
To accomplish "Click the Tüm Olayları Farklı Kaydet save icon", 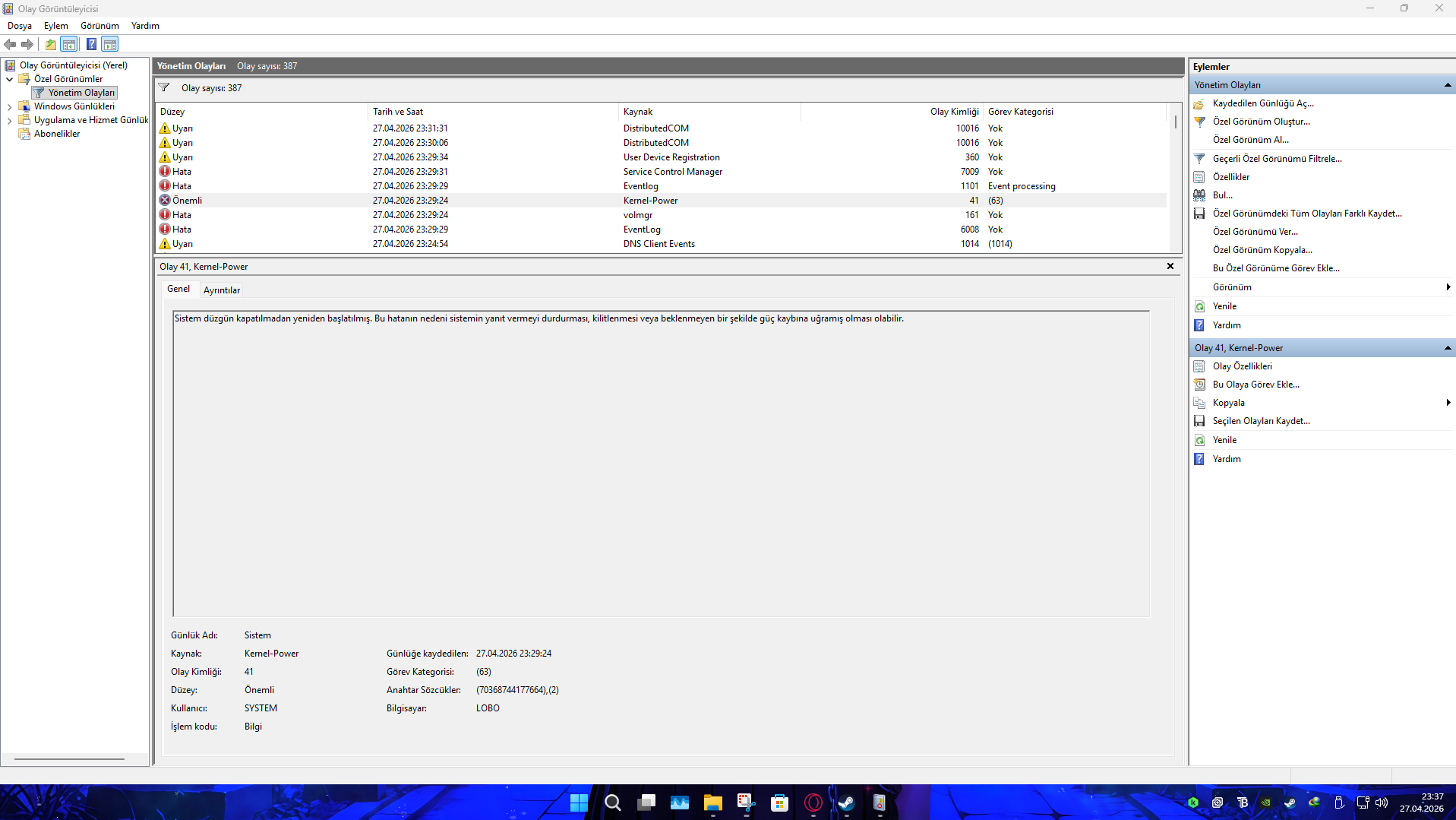I will pyautogui.click(x=1199, y=214).
